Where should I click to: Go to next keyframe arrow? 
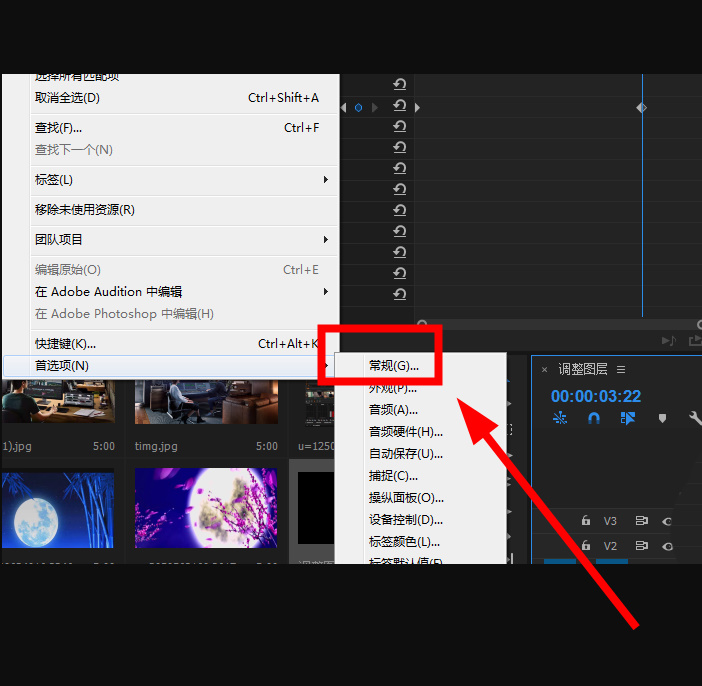coord(375,107)
